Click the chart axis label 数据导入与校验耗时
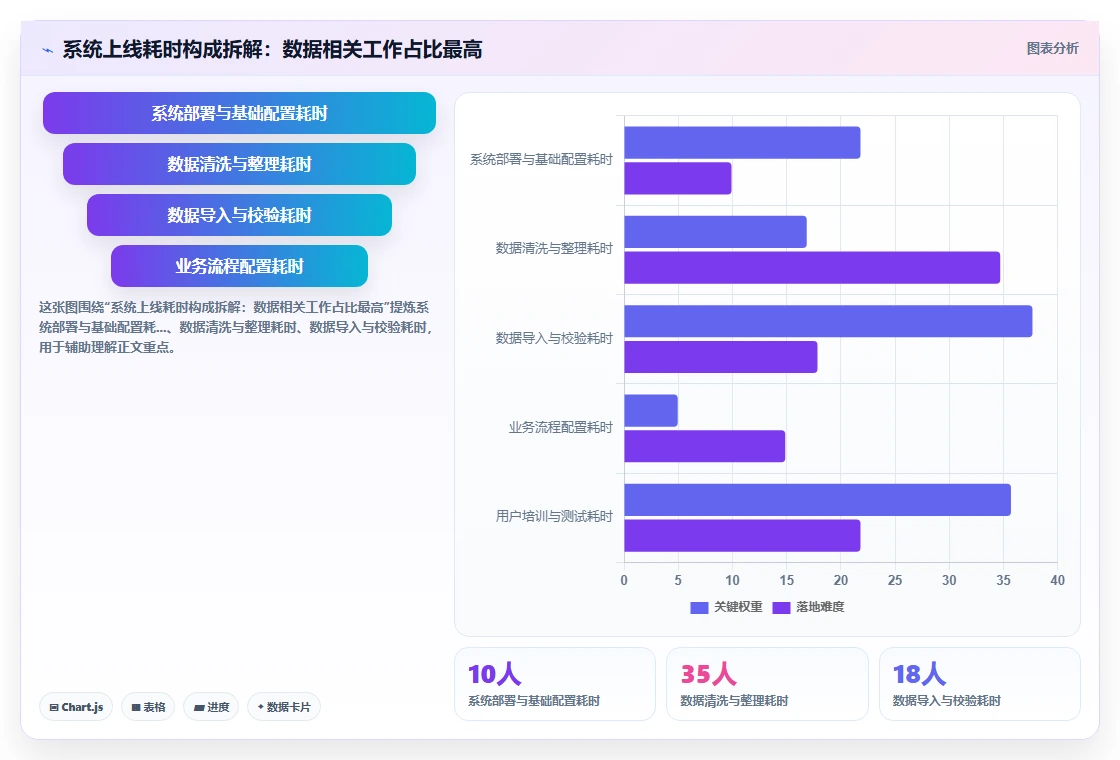1120x760 pixels. [554, 338]
